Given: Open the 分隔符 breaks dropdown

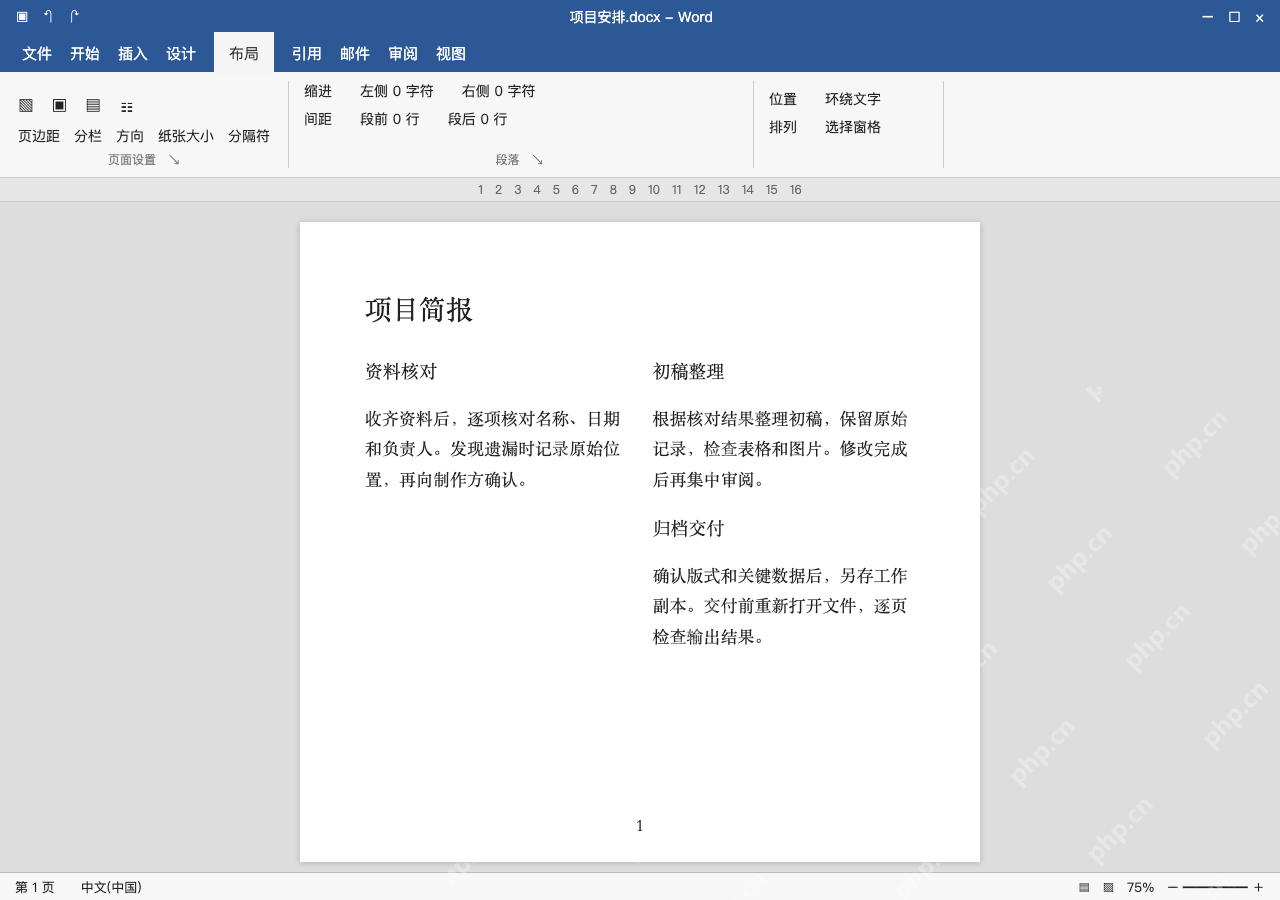Looking at the screenshot, I should (249, 136).
